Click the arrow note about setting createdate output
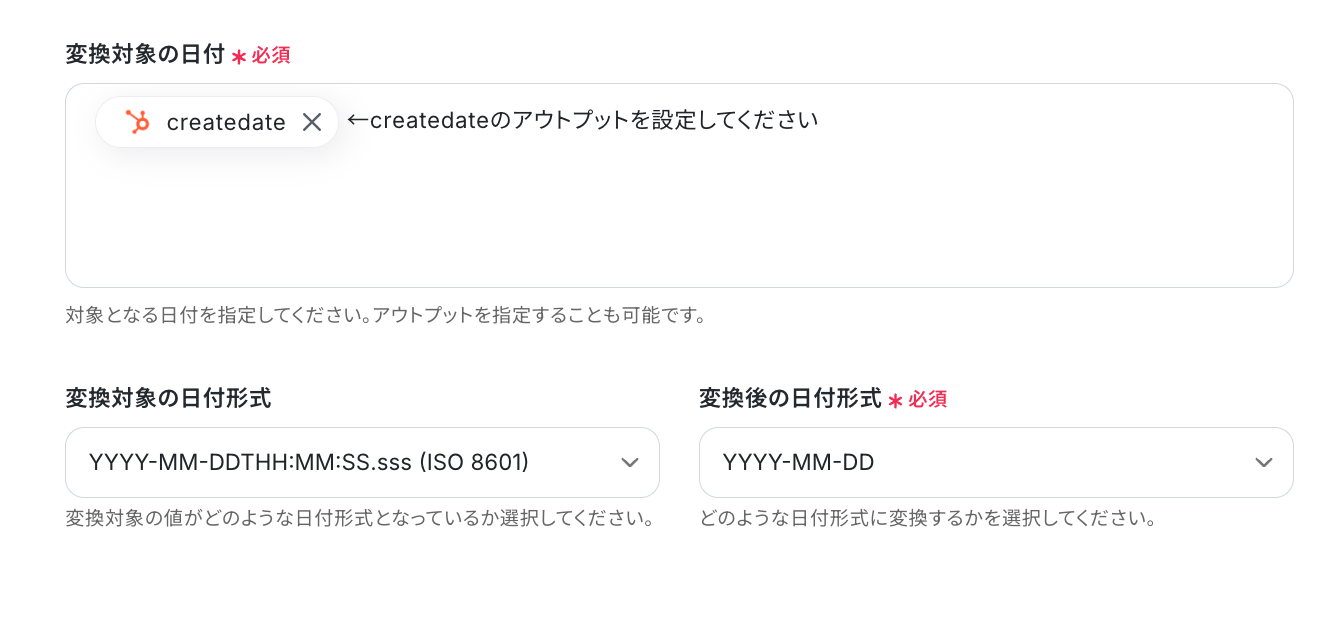 point(583,120)
